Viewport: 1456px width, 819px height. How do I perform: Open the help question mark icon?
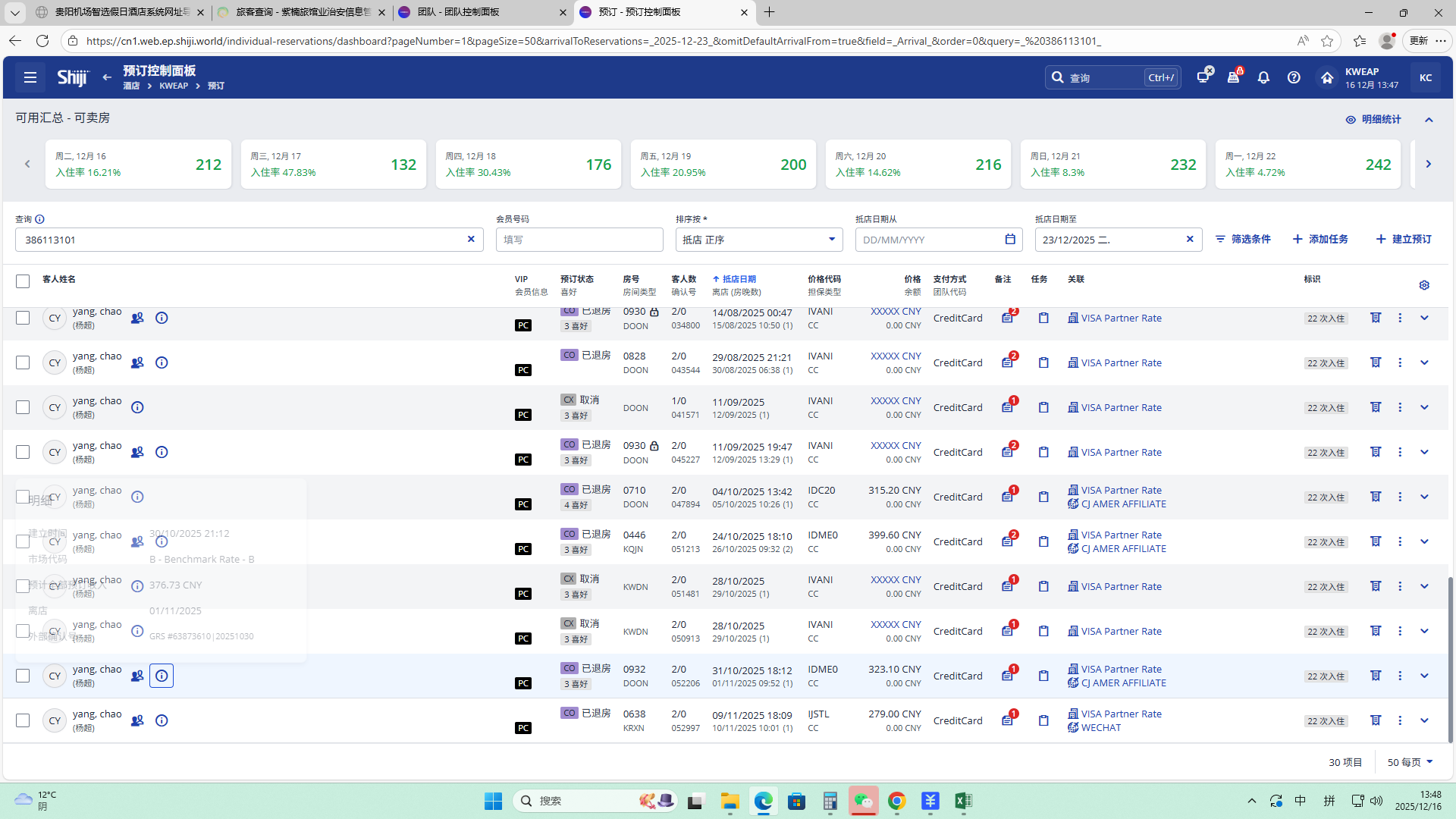[x=1294, y=77]
